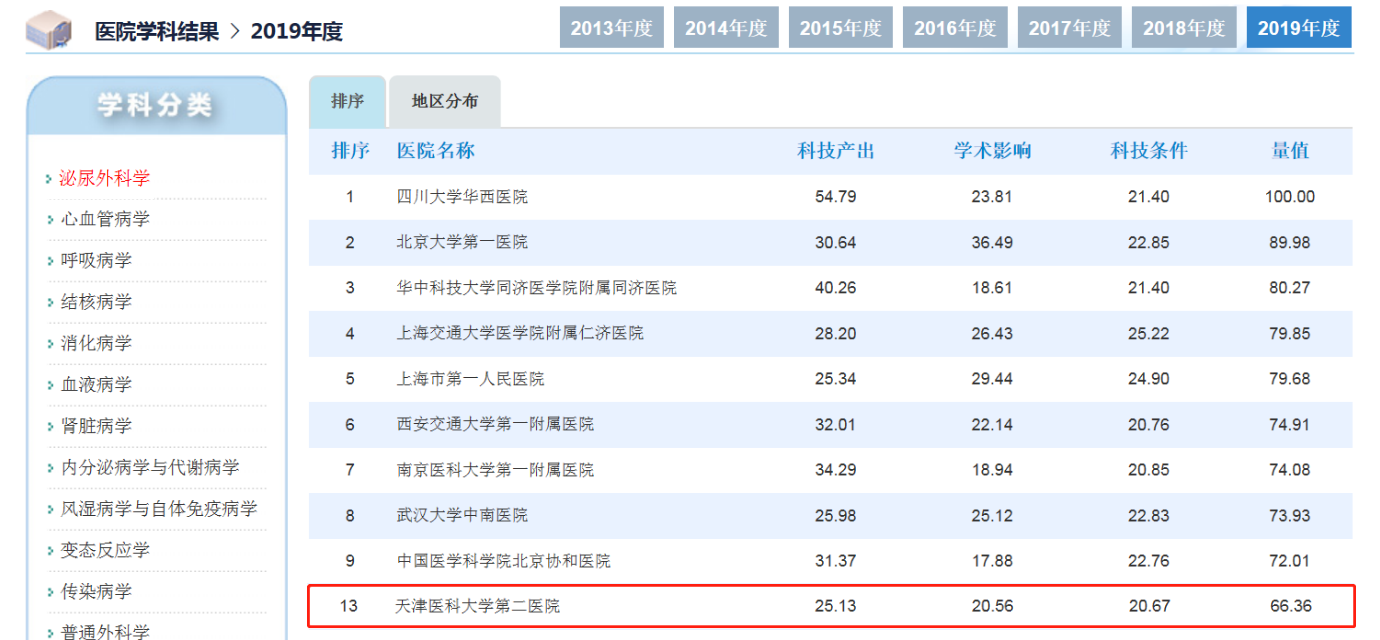Click the 40.26 科技产出 value
This screenshot has height=640, width=1380.
coord(836,288)
